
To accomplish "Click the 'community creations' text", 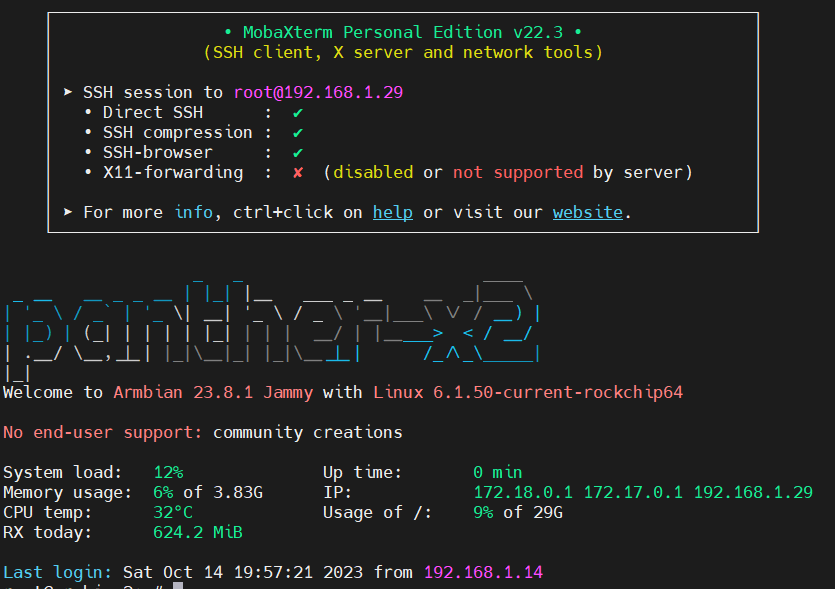I will (x=308, y=432).
